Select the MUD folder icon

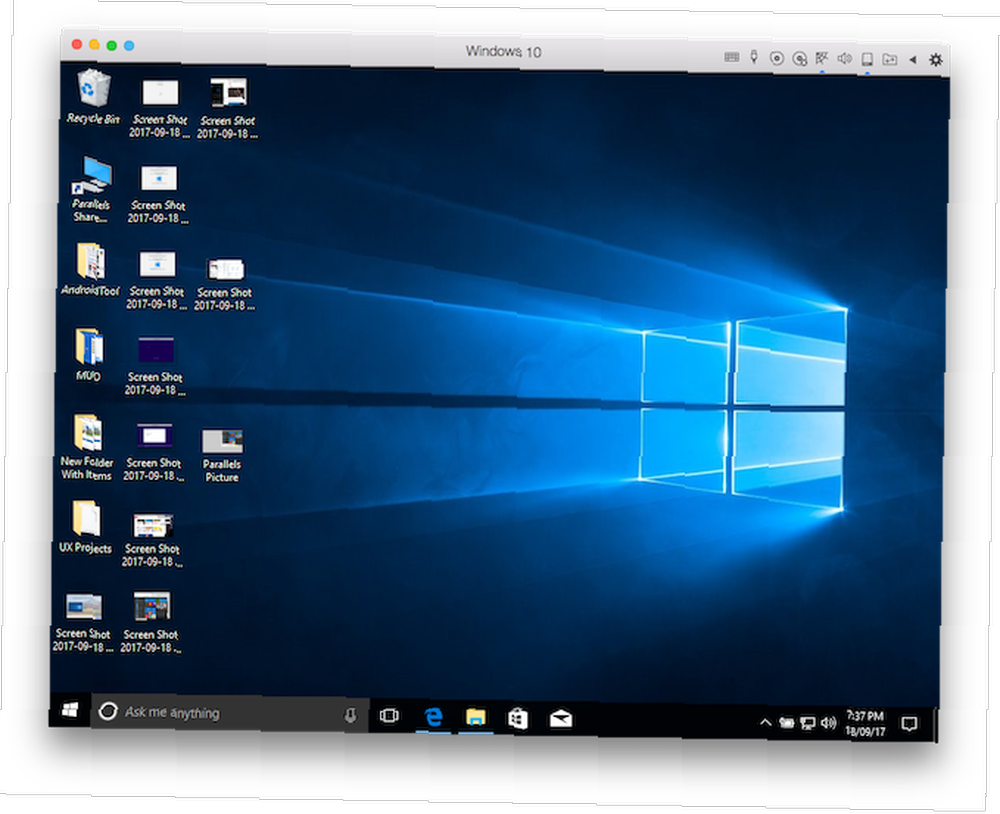(89, 355)
